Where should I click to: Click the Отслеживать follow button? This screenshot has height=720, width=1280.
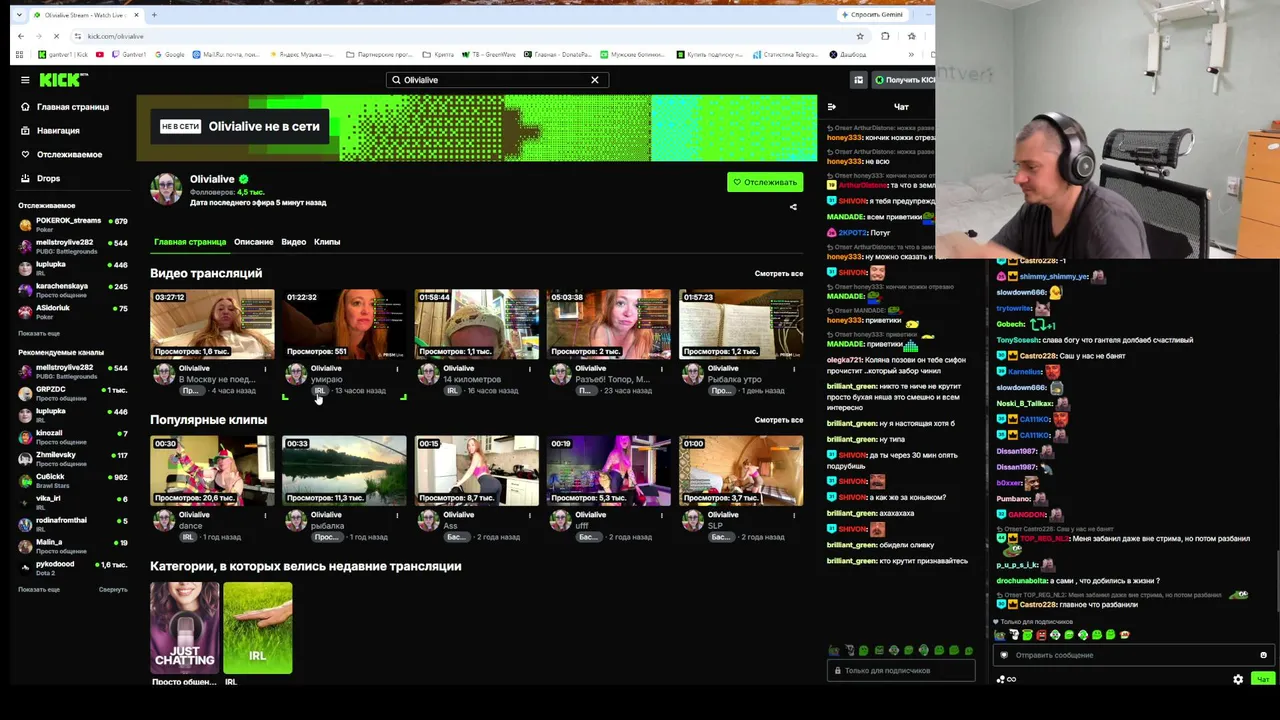(765, 182)
